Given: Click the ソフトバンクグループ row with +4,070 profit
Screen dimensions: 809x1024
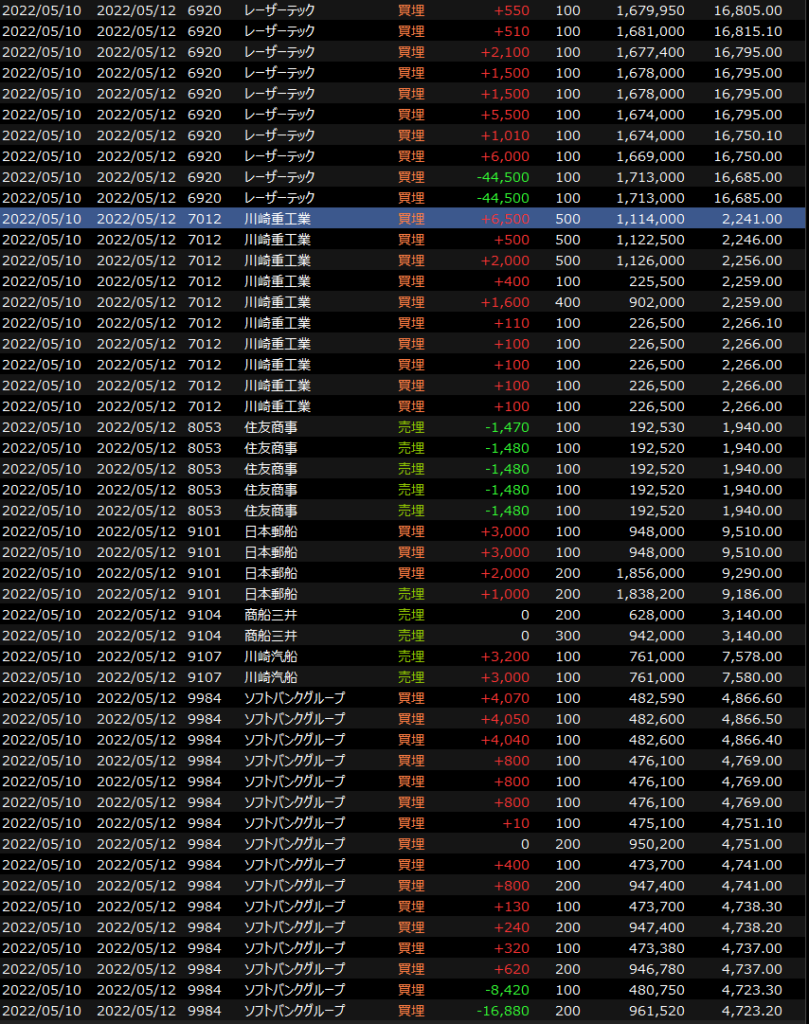Looking at the screenshot, I should coord(400,698).
